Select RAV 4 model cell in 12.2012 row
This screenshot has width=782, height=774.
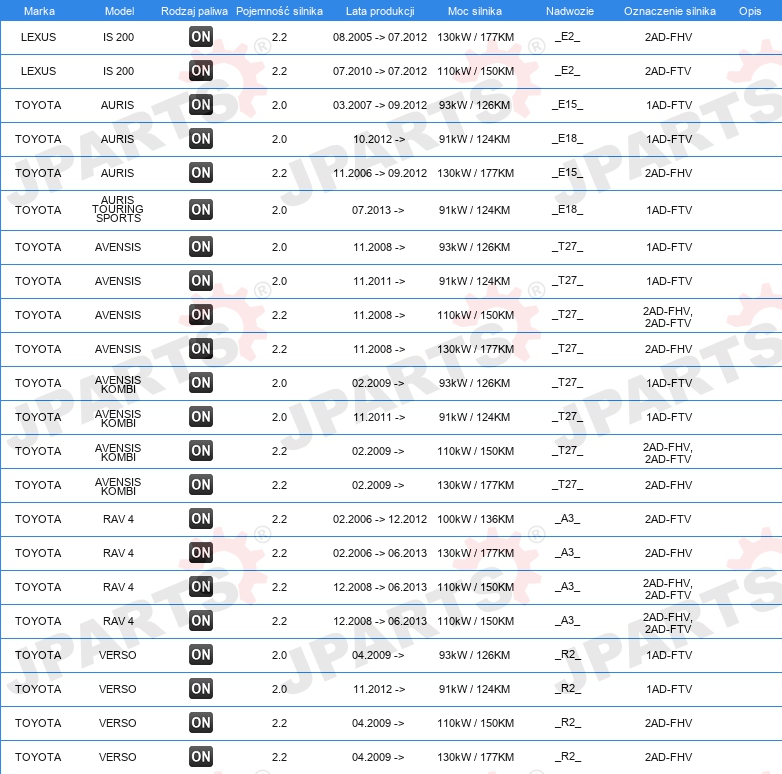(118, 519)
